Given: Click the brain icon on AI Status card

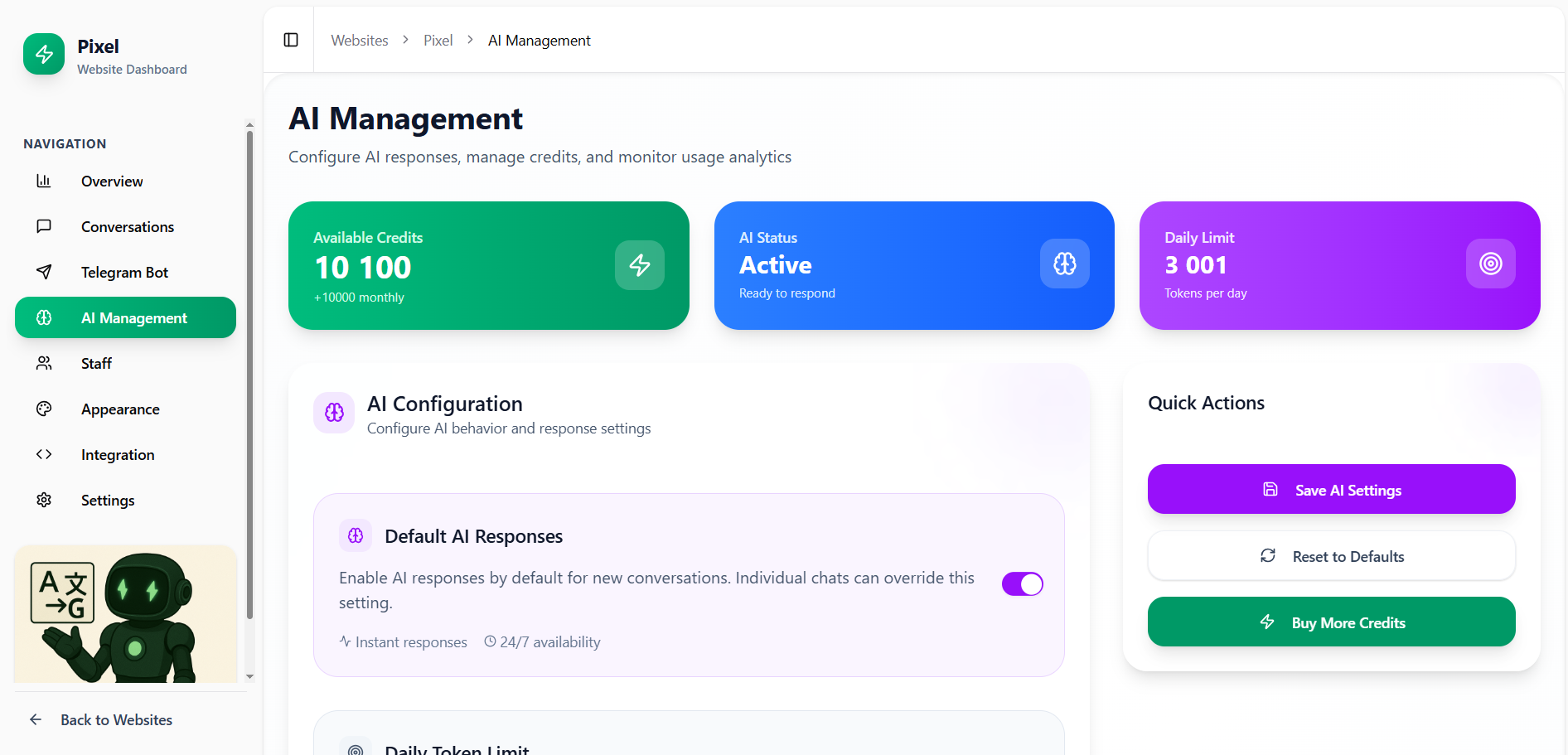Looking at the screenshot, I should click(1064, 264).
